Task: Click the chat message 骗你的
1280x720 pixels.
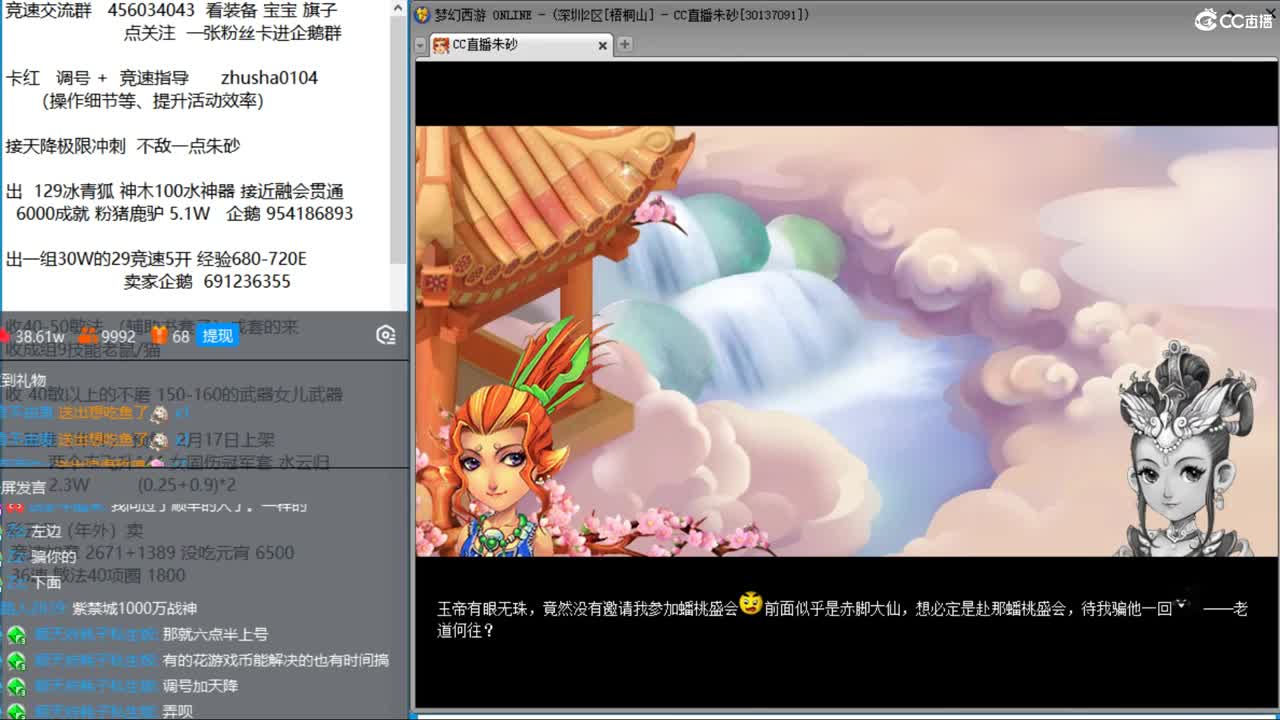Action: click(54, 557)
